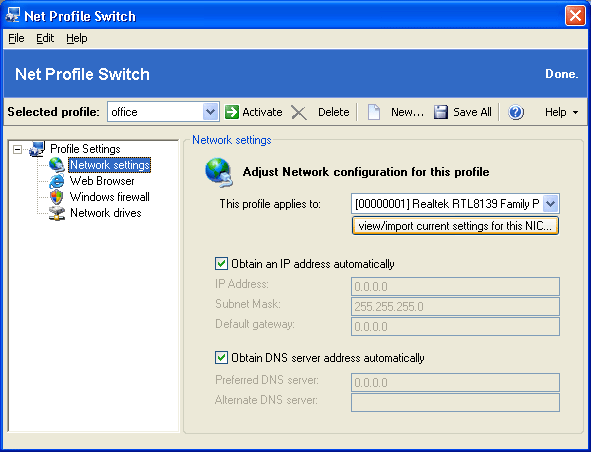Click the green Activate arrow icon
Image resolution: width=591 pixels, height=452 pixels.
231,112
